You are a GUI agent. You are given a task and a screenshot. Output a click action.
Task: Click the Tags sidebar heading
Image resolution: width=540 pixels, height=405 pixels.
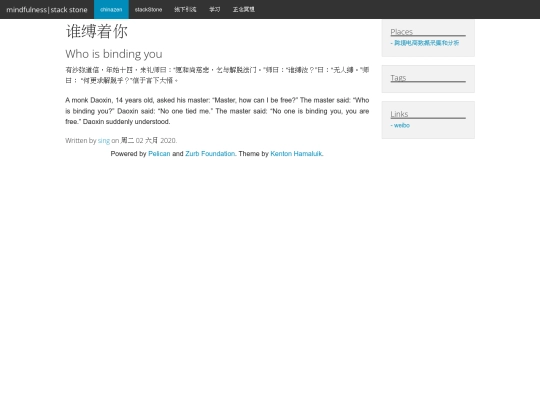398,78
